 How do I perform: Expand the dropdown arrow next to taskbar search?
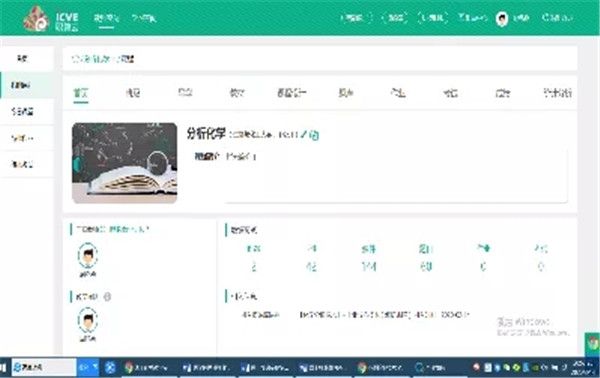pos(95,367)
